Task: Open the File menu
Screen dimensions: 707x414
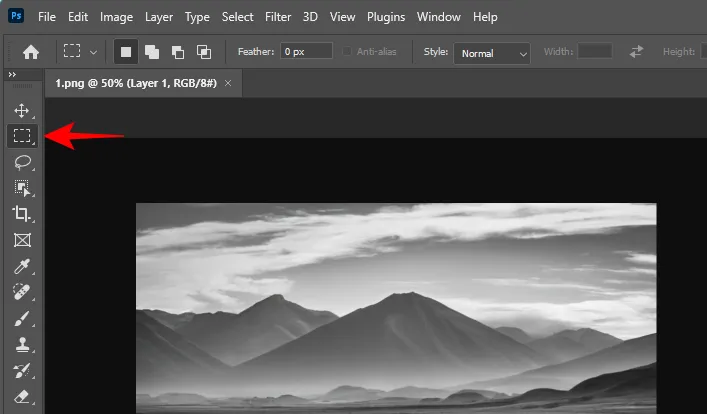Action: (x=47, y=17)
